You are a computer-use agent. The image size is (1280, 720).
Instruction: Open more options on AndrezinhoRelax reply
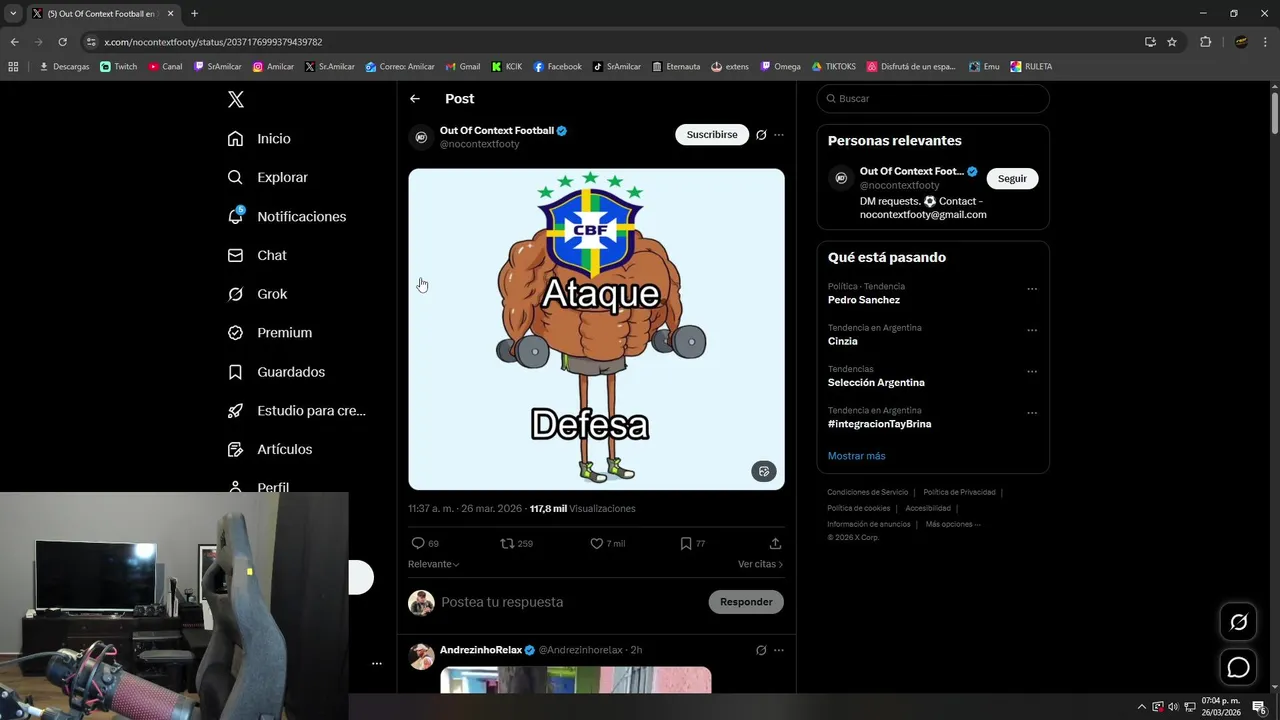coord(779,650)
